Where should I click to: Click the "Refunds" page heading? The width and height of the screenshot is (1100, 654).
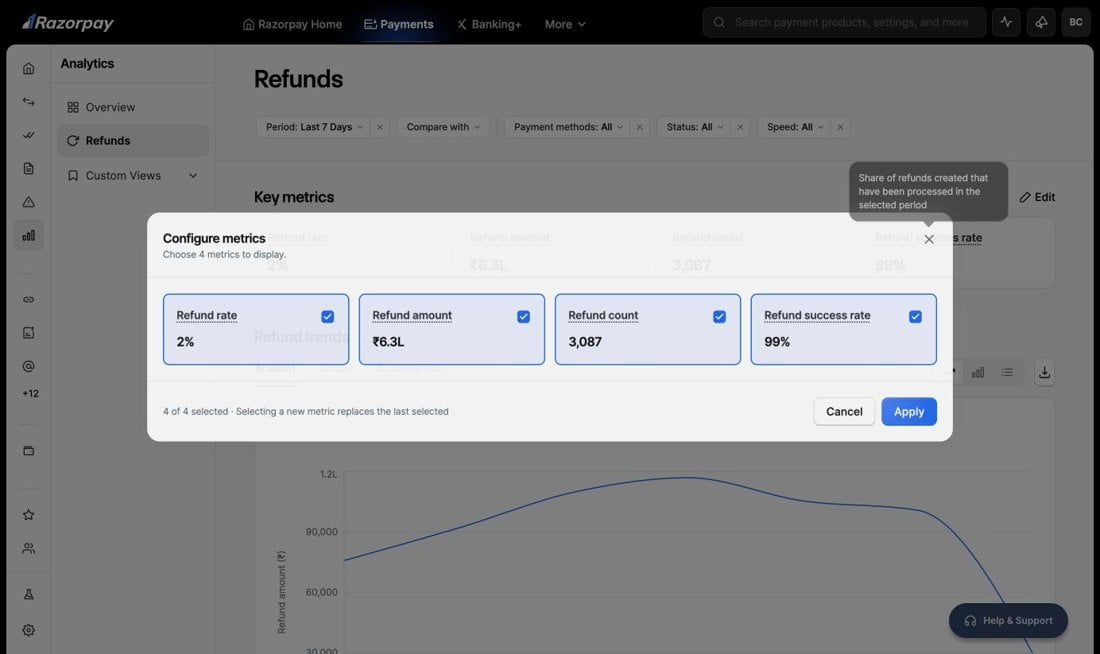298,79
